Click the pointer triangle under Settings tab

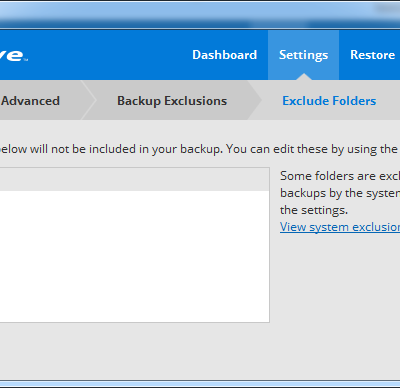303,77
